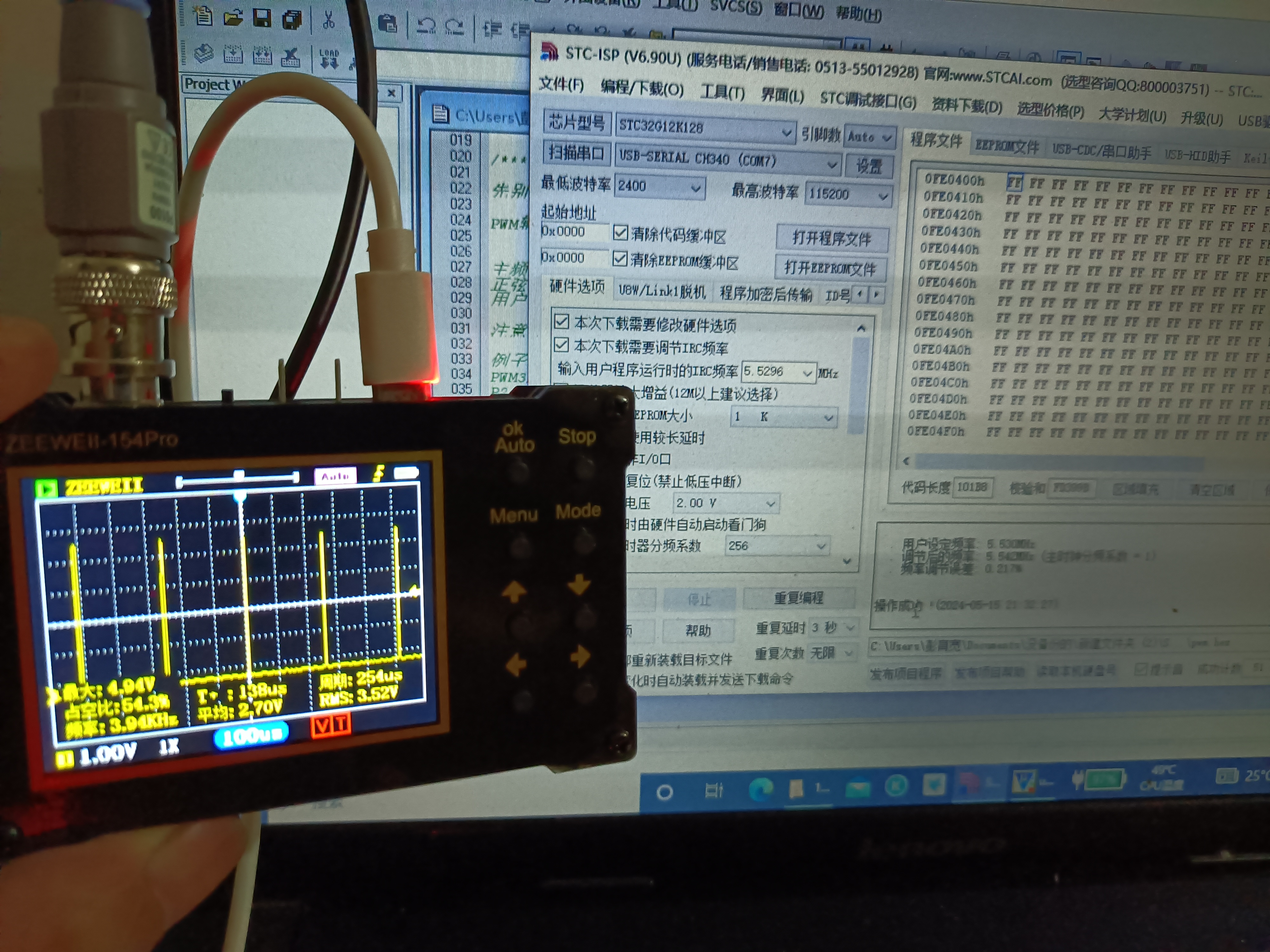1270x952 pixels.
Task: Click the 设置 button beside serial port
Action: click(x=869, y=166)
